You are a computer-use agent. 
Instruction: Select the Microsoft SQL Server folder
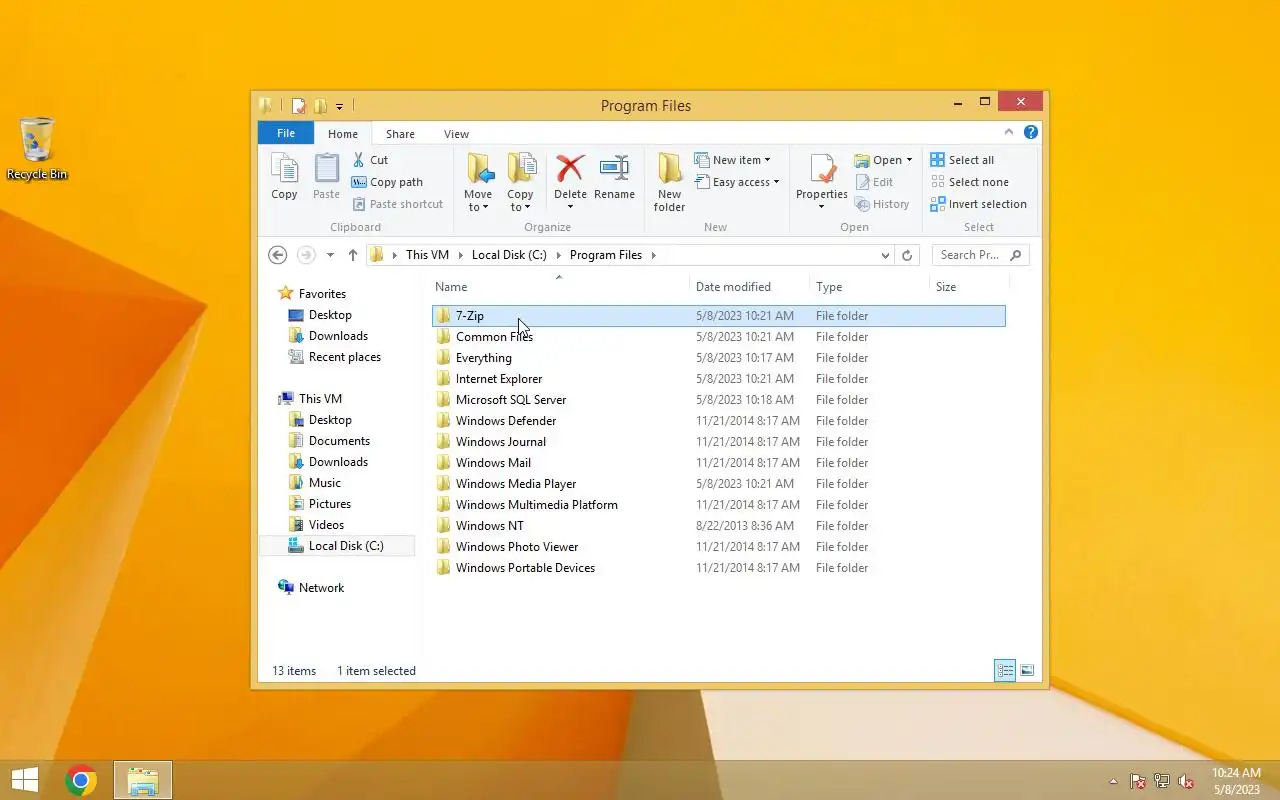718,400
